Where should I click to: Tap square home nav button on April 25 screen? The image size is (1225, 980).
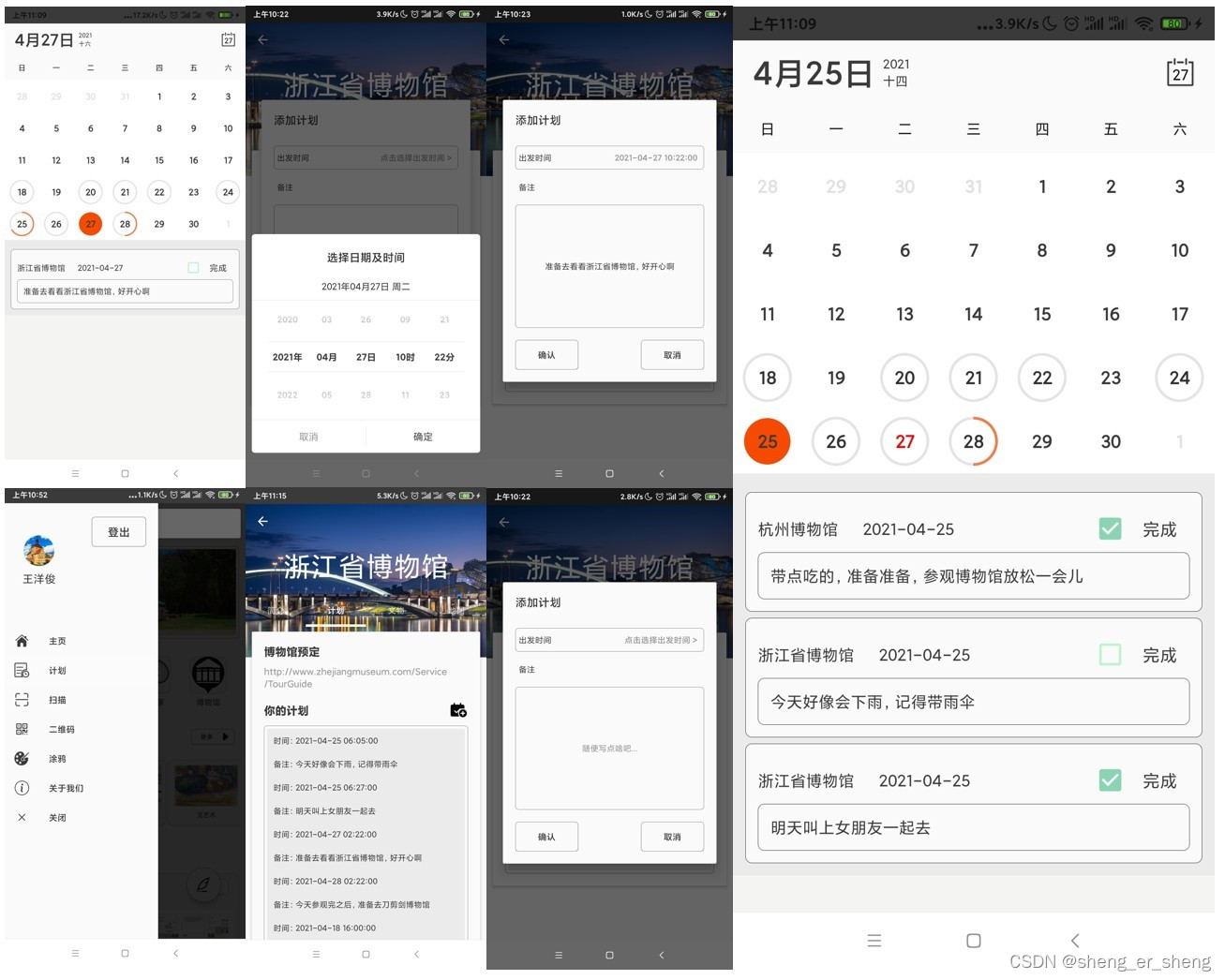(974, 941)
